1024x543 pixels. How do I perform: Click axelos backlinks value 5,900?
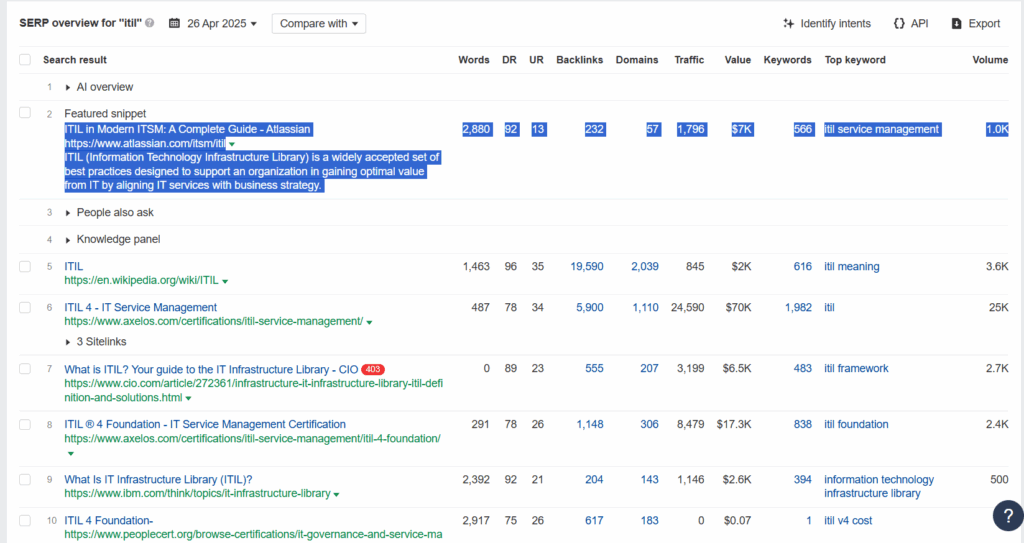590,307
